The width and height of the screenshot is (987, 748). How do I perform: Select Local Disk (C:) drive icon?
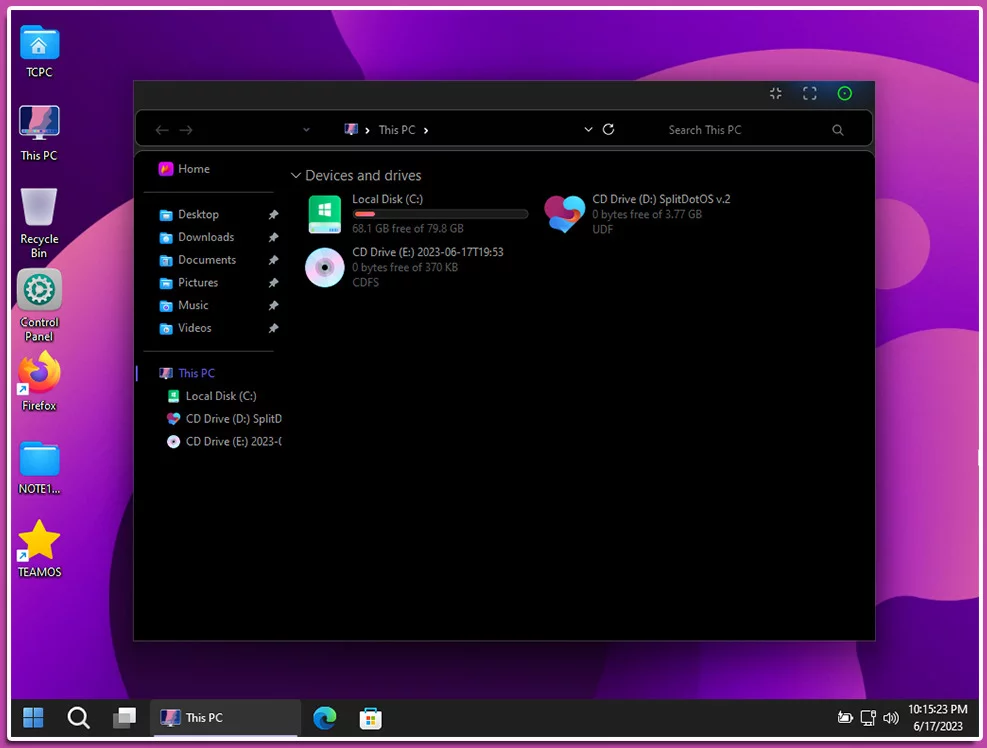pyautogui.click(x=325, y=214)
